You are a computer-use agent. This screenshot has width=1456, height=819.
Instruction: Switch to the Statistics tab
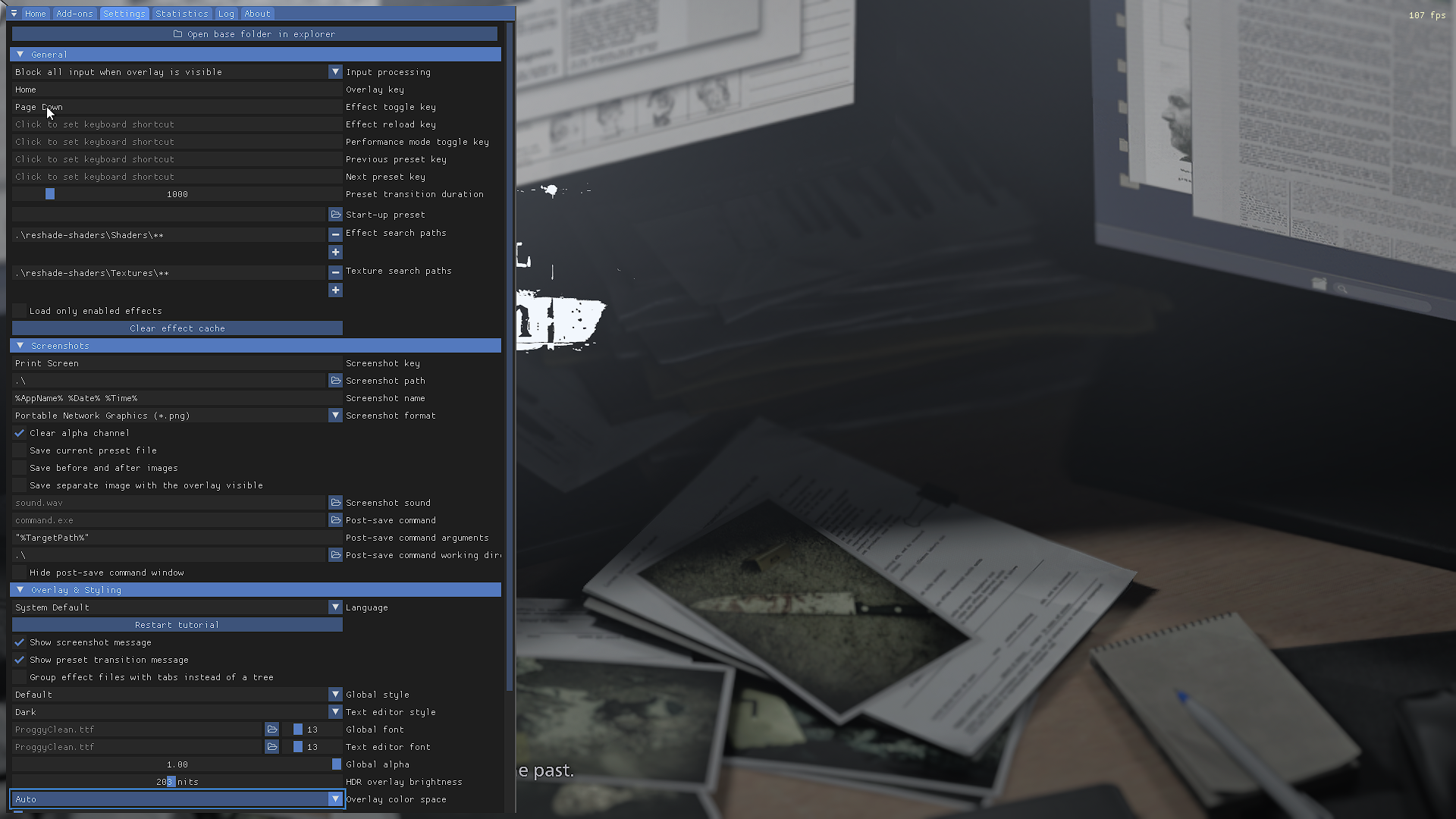pyautogui.click(x=181, y=14)
